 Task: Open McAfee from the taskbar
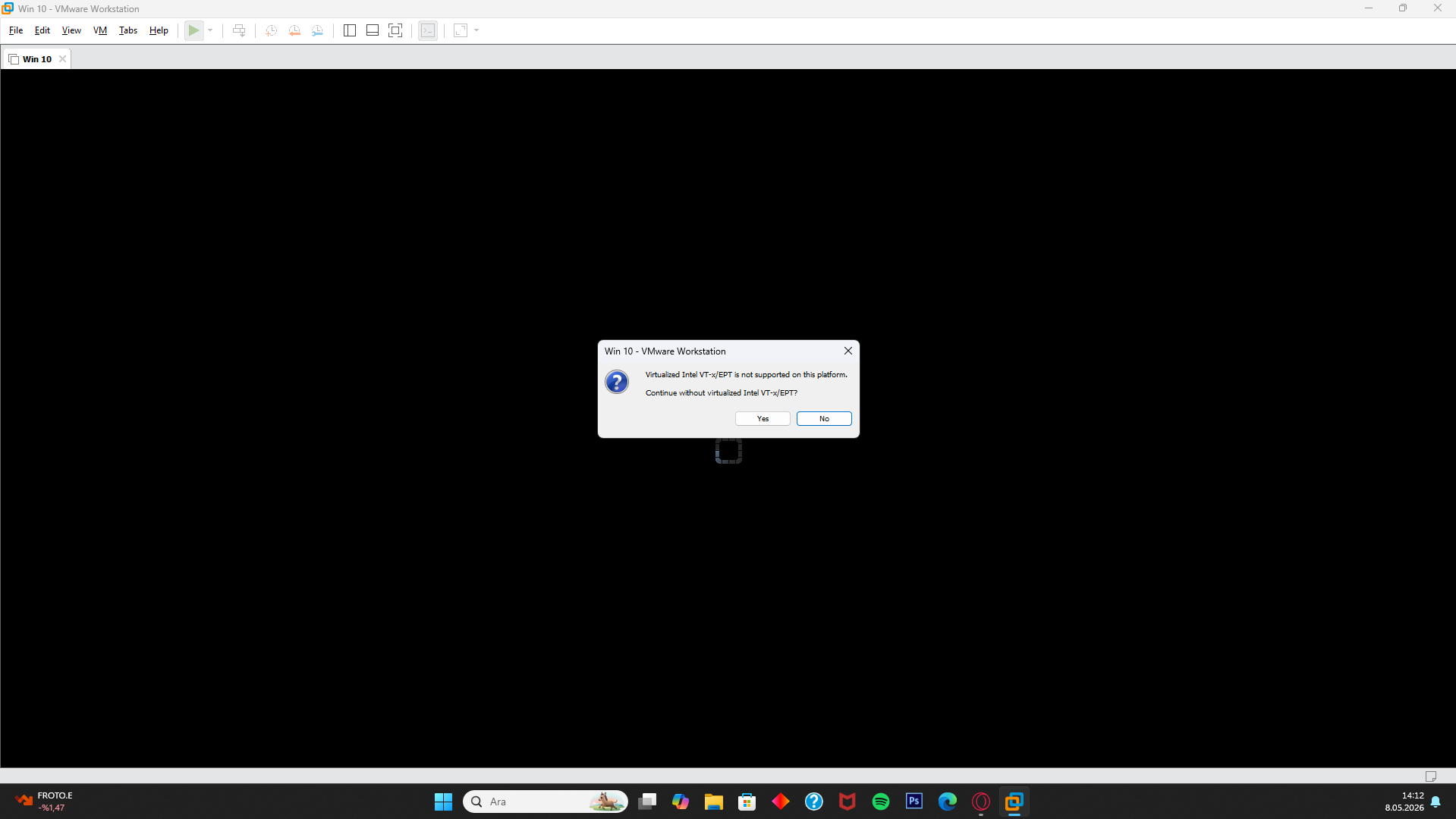847,802
